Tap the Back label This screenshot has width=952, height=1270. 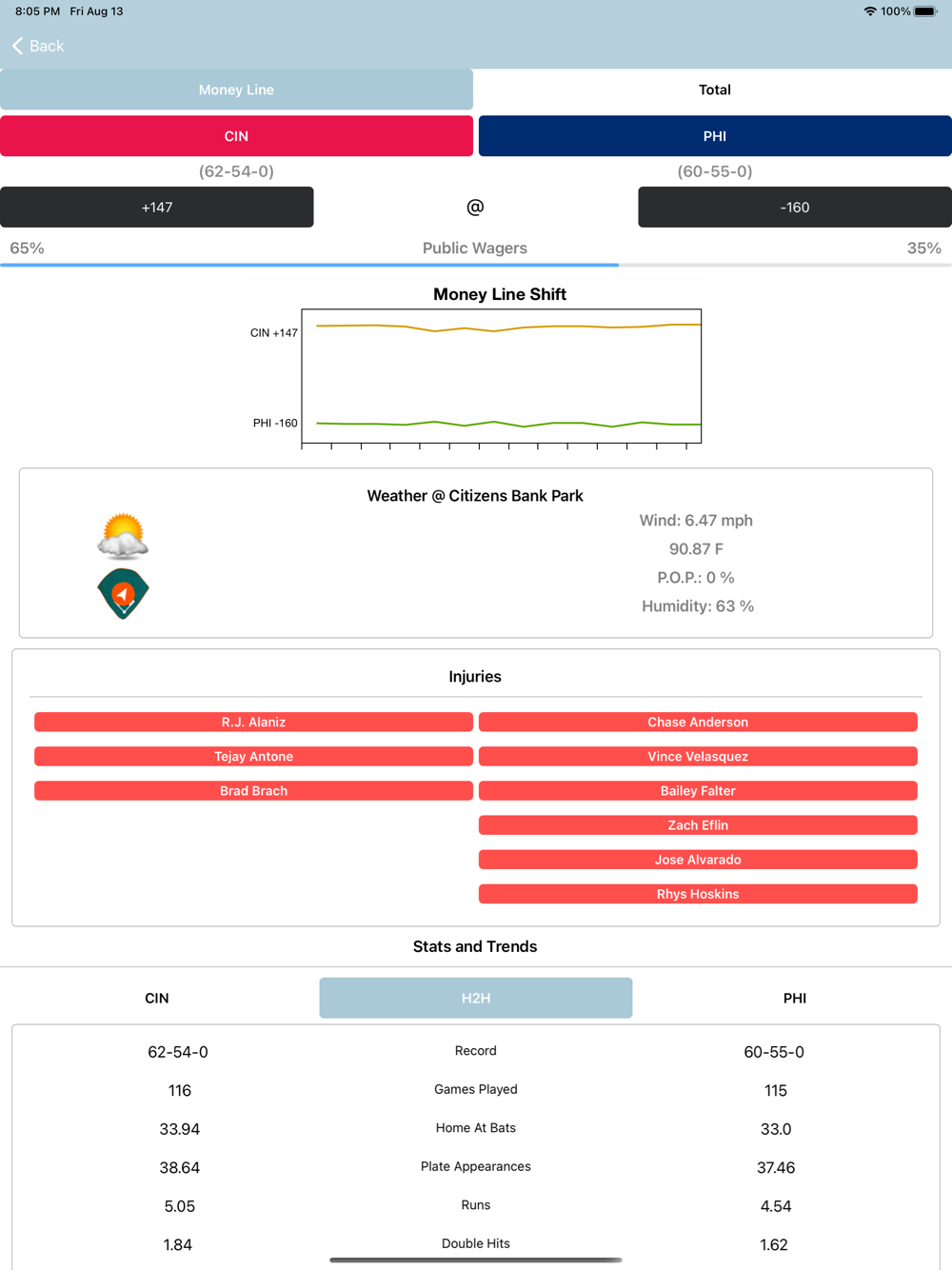pos(47,46)
